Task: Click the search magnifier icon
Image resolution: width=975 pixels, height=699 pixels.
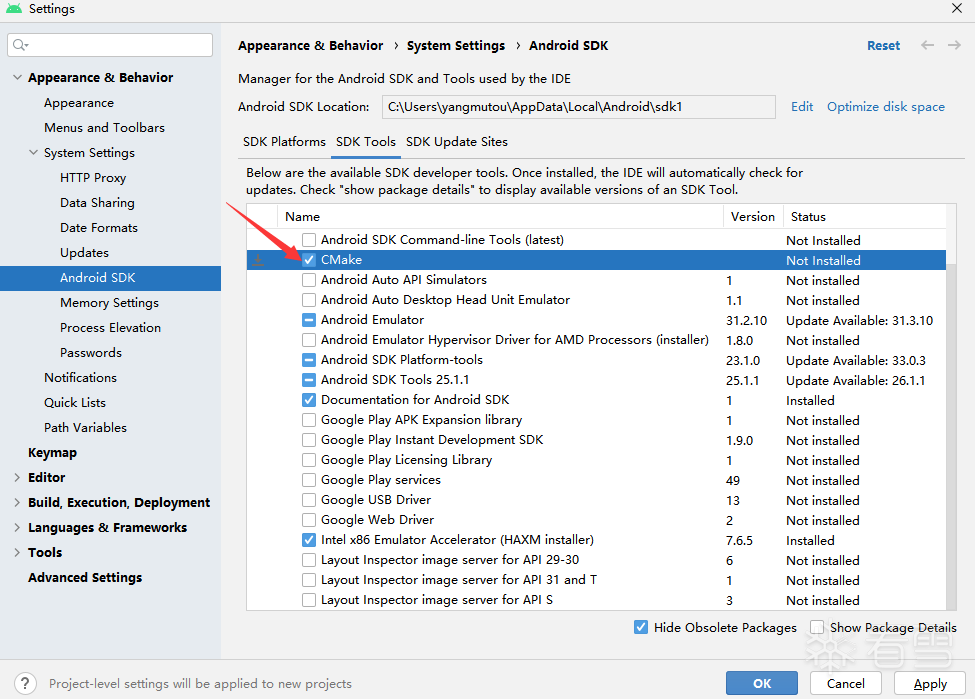Action: 20,45
